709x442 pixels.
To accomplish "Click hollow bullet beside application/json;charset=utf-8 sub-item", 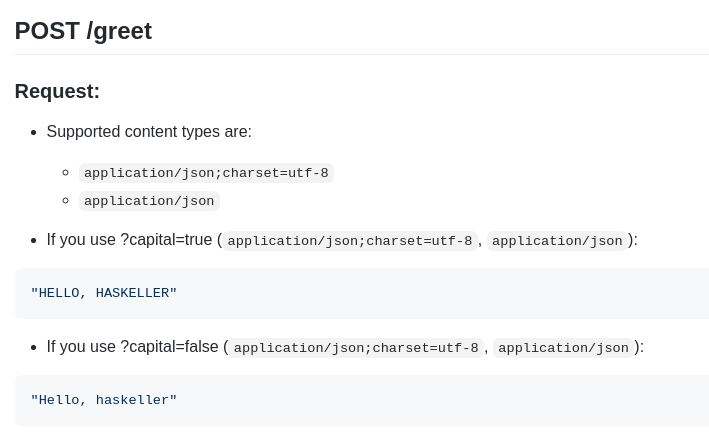I will coord(66,173).
